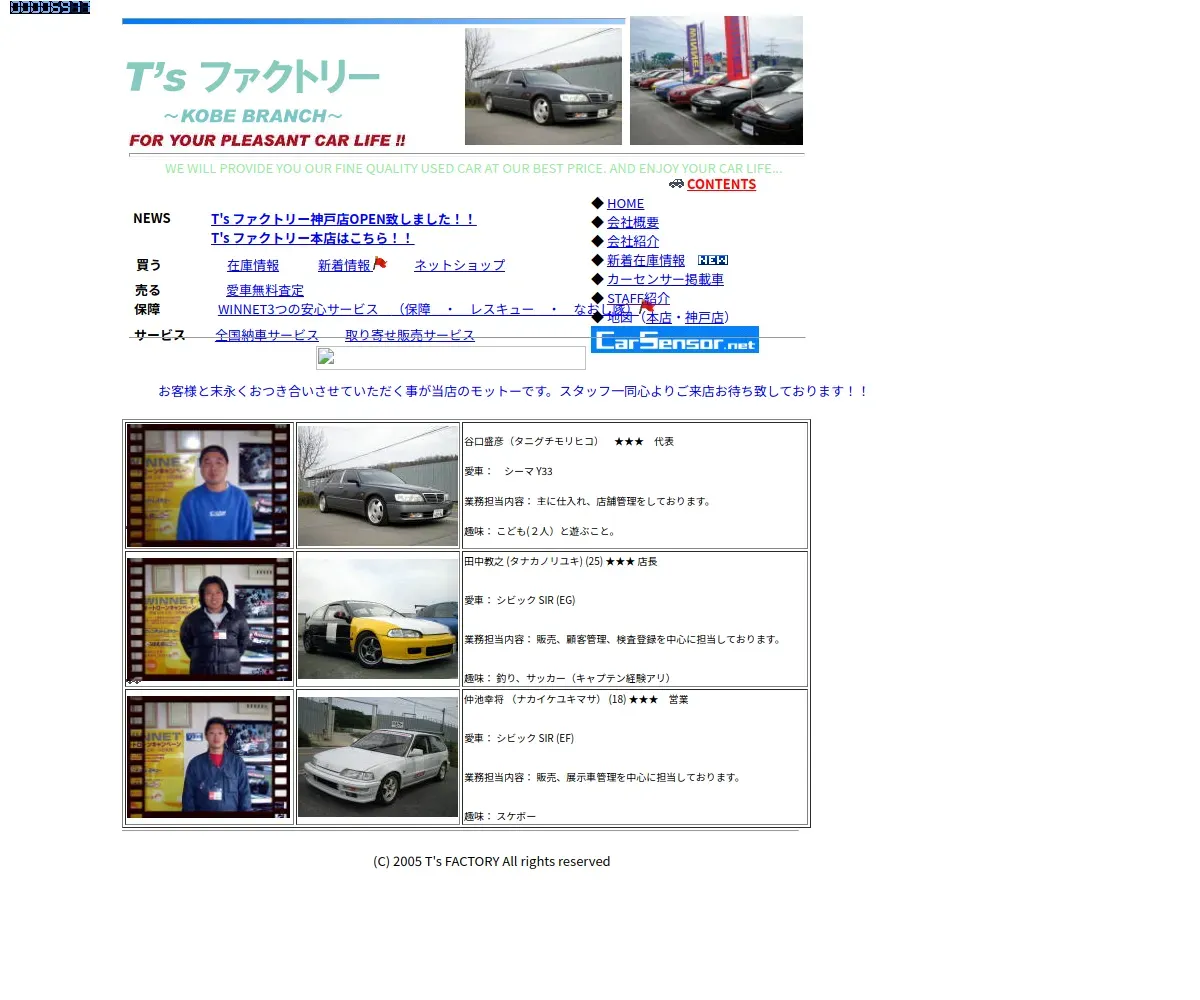Click the 買う label
This screenshot has height=1000, width=1200.
coord(148,265)
